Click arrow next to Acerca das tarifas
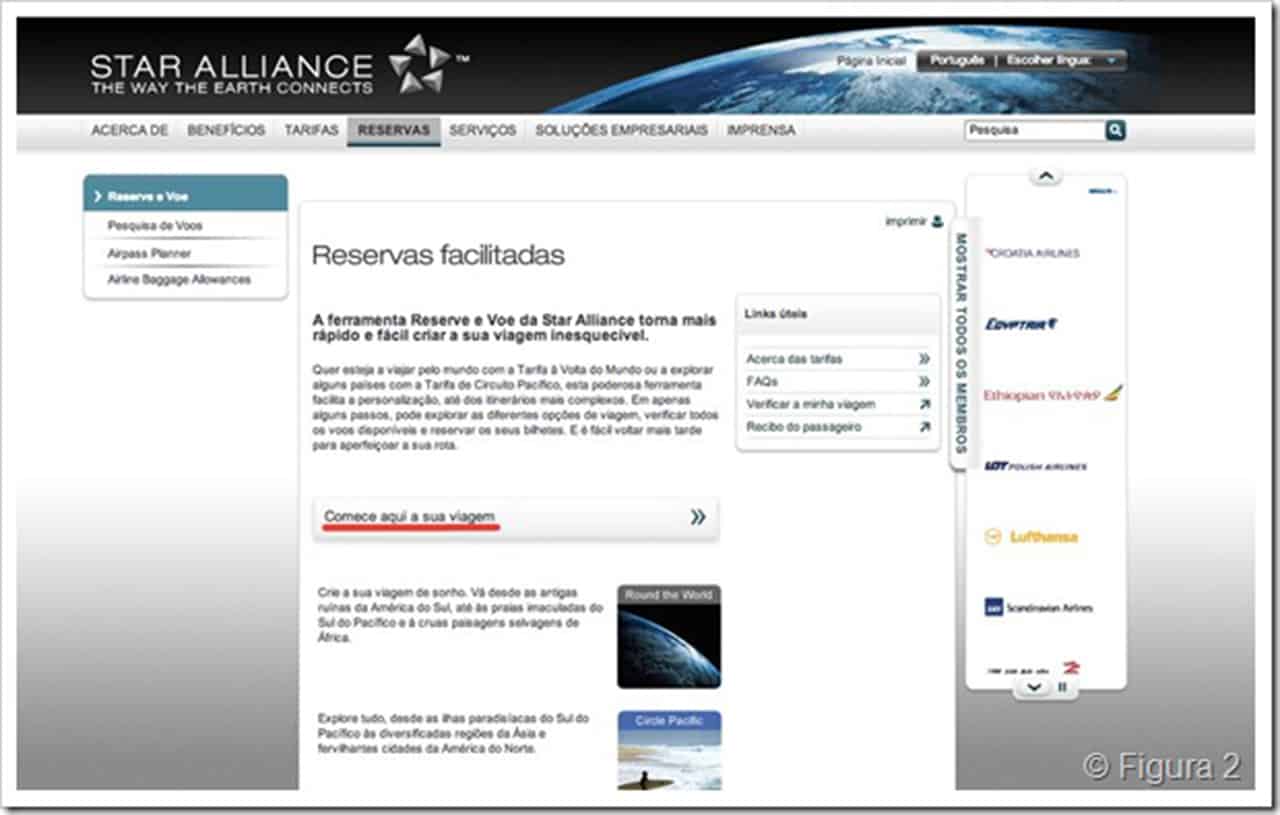The height and width of the screenshot is (815, 1280). pyautogui.click(x=924, y=358)
